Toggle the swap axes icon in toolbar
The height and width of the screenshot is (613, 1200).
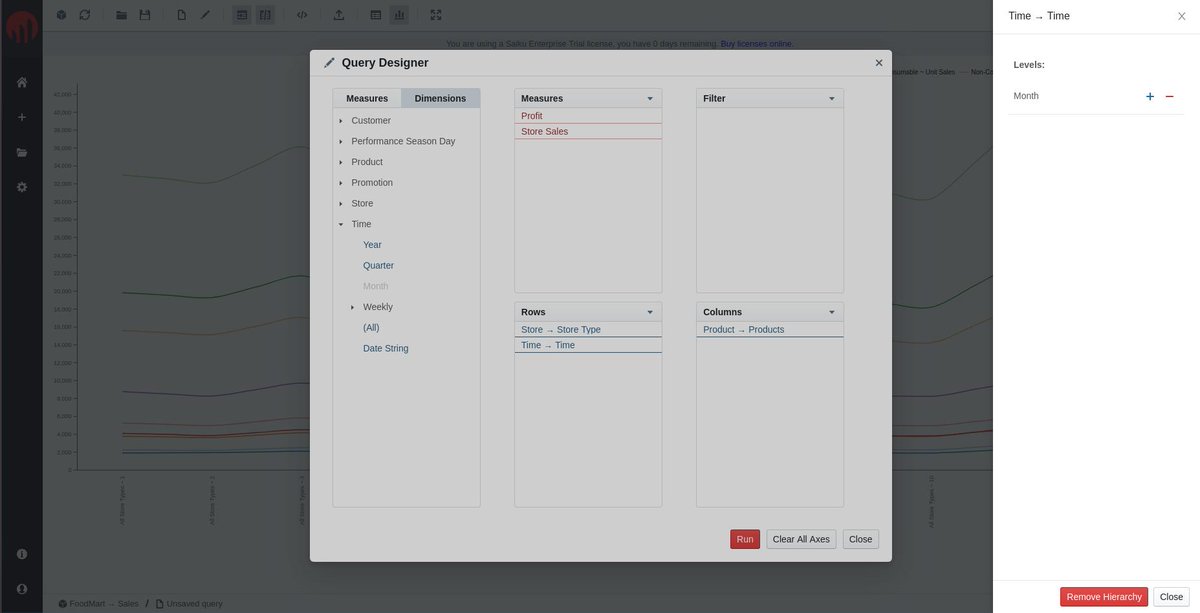pyautogui.click(x=265, y=15)
